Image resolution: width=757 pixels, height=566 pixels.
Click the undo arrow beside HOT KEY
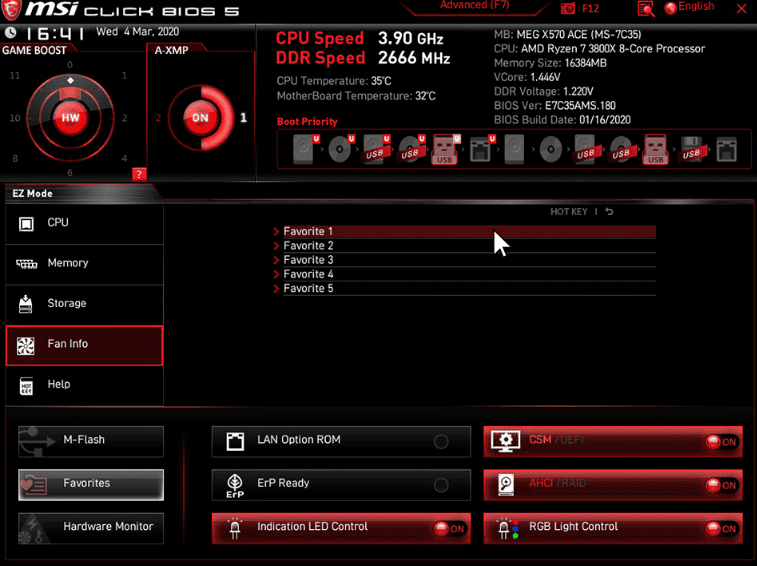pos(609,212)
